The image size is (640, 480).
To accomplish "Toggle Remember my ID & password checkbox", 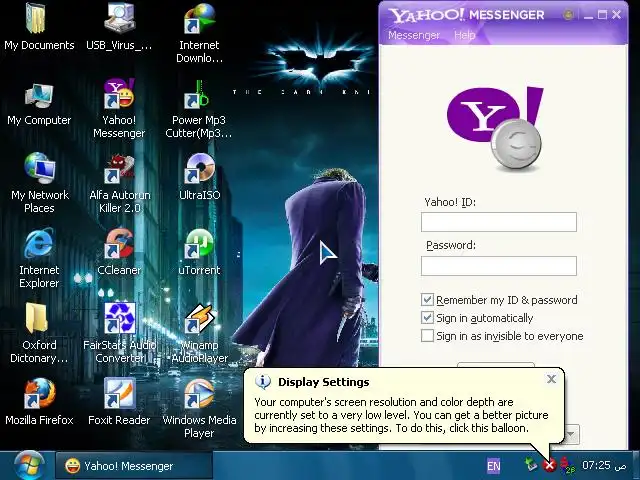I will coord(427,300).
